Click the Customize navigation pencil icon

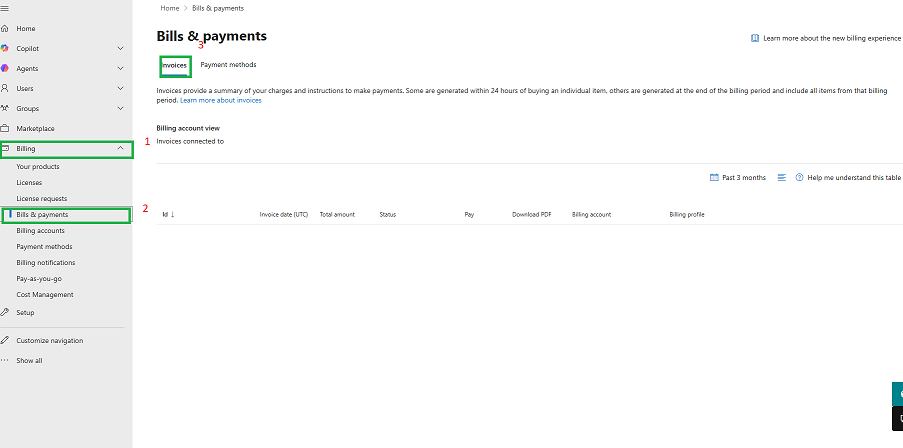pyautogui.click(x=5, y=340)
